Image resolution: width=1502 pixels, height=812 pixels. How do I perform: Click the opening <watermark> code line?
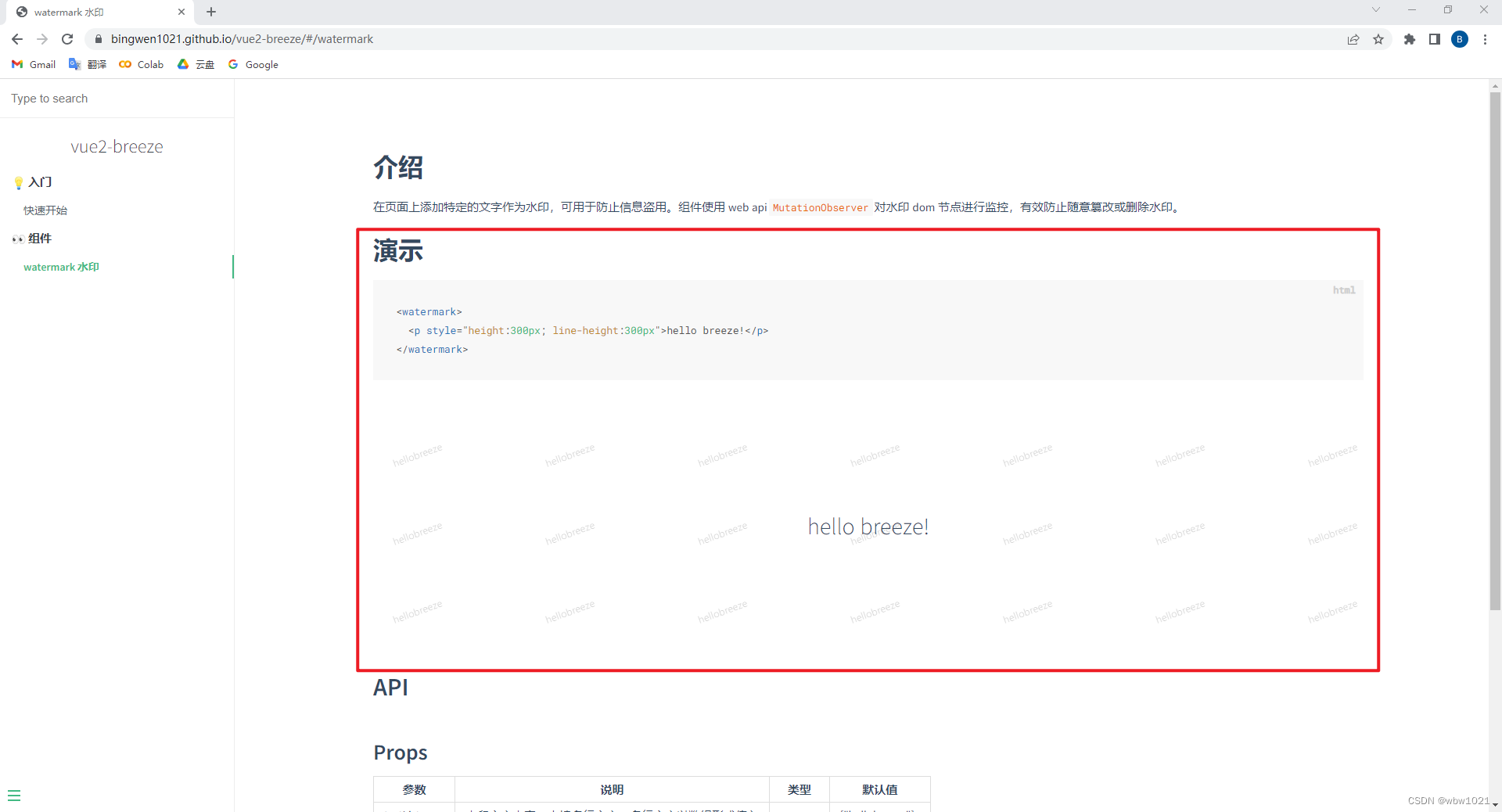coord(429,312)
